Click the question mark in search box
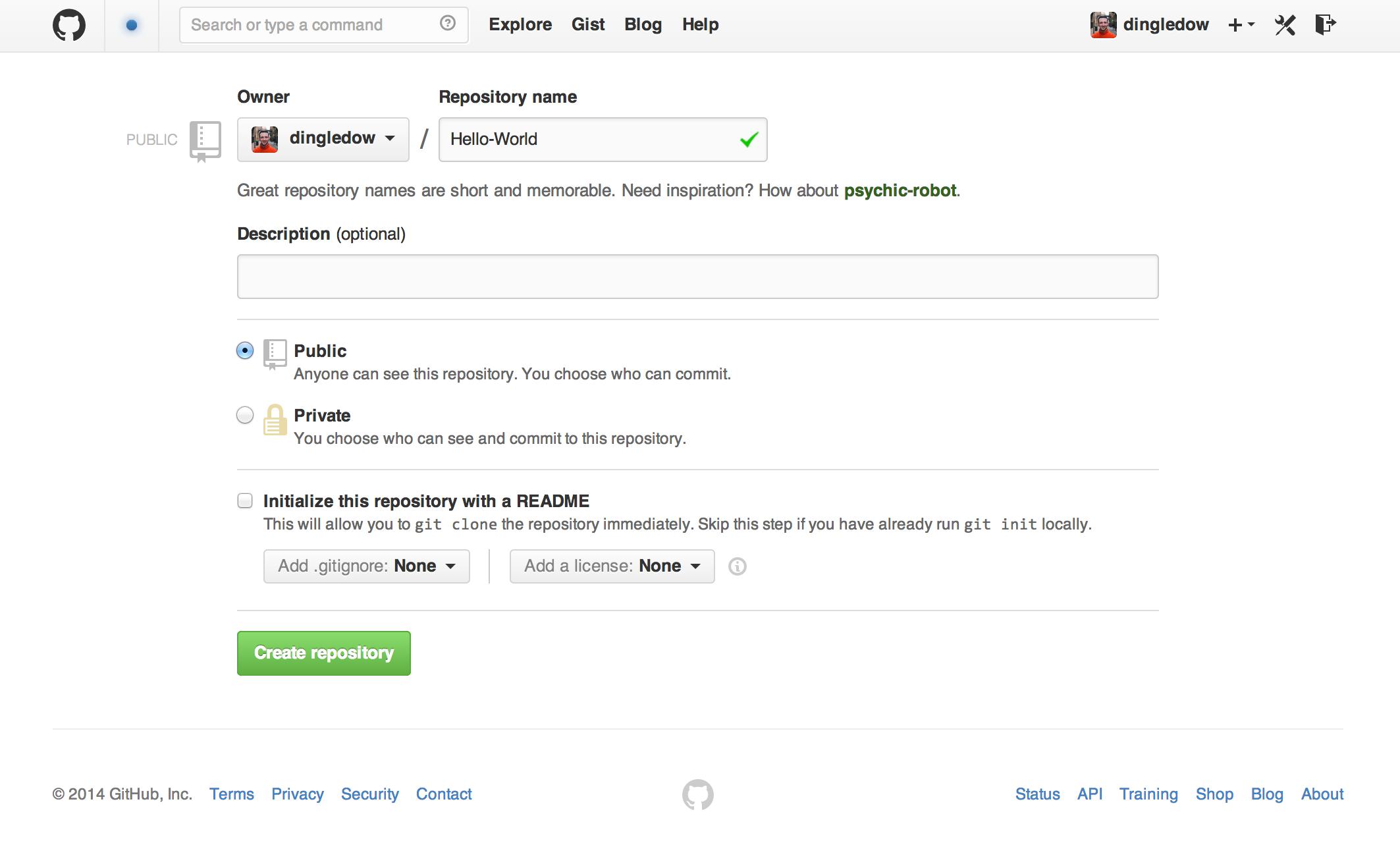Viewport: 1400px width, 843px height. [448, 24]
